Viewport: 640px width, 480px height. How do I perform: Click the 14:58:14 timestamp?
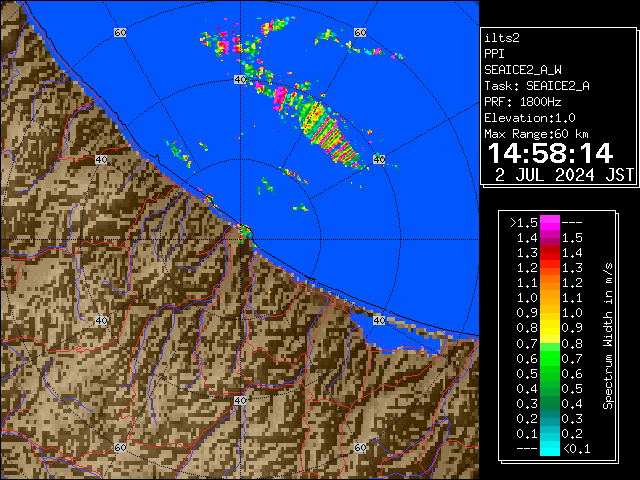[550, 153]
